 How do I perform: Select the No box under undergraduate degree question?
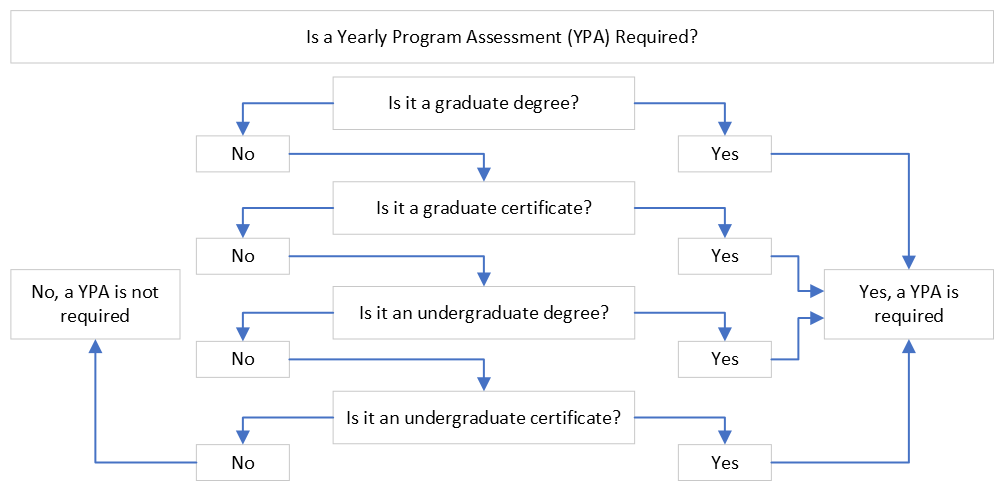(243, 359)
